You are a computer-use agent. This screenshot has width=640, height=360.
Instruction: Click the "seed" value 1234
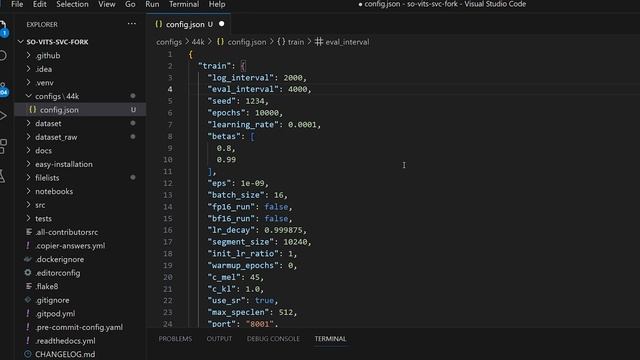[x=255, y=101]
